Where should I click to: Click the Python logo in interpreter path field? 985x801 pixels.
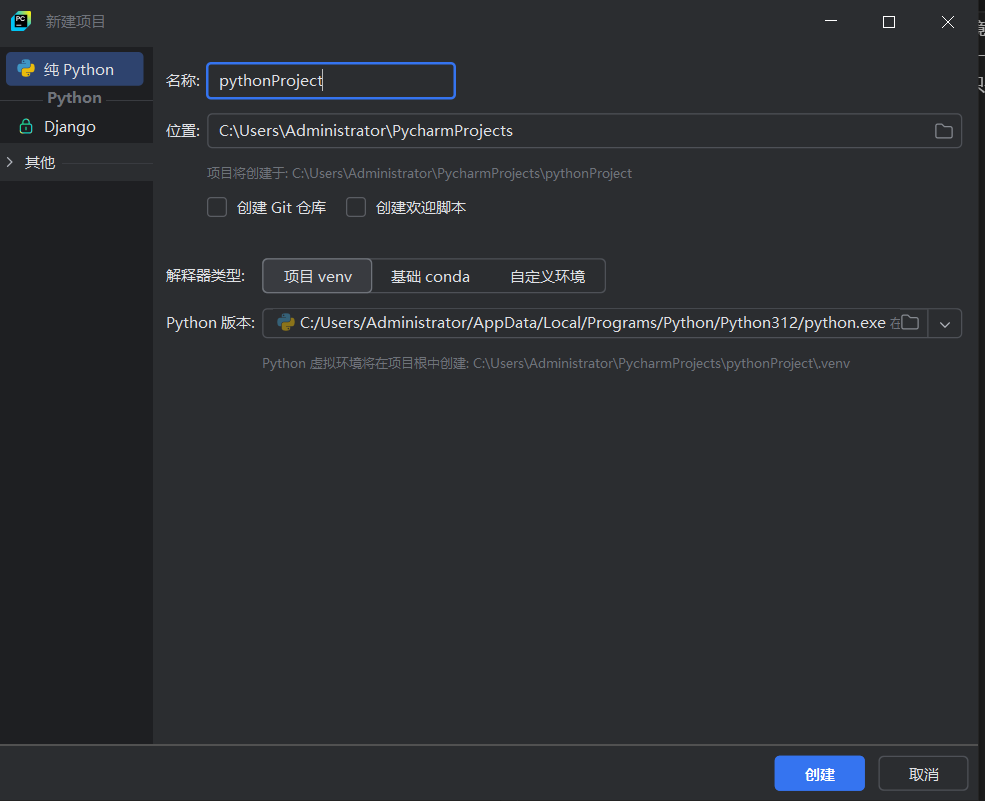pyautogui.click(x=285, y=323)
